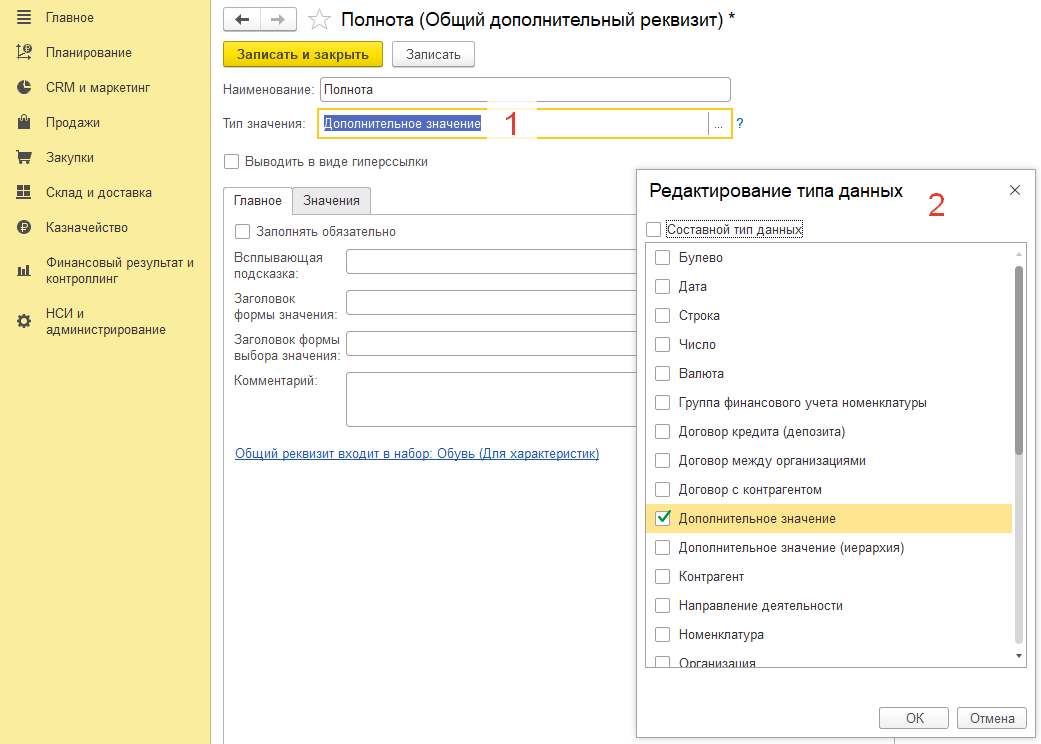Switch to the Значения tab
Screen dimensions: 1041x744
[x=331, y=200]
